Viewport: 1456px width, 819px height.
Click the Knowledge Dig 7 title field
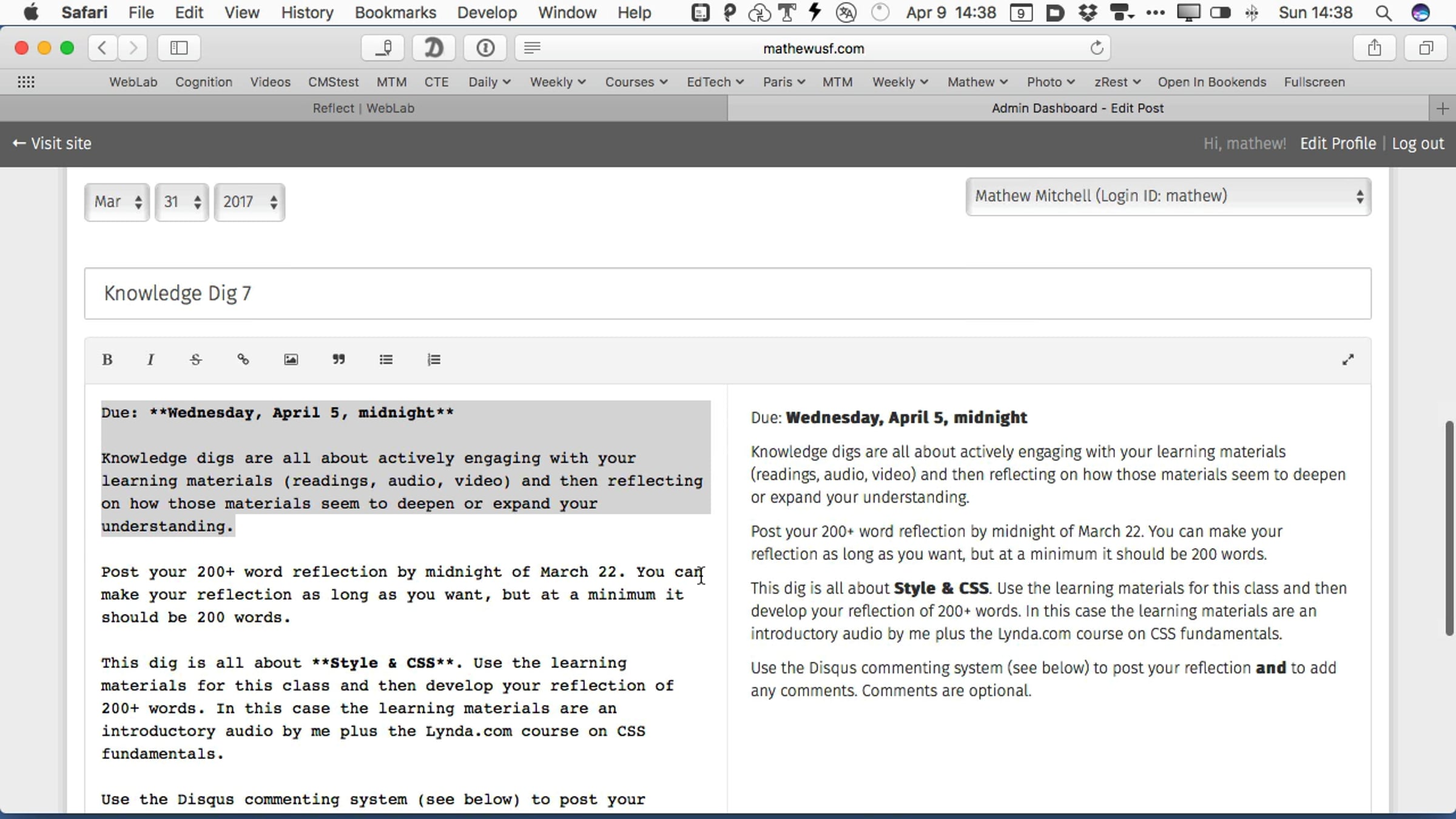[x=727, y=294]
